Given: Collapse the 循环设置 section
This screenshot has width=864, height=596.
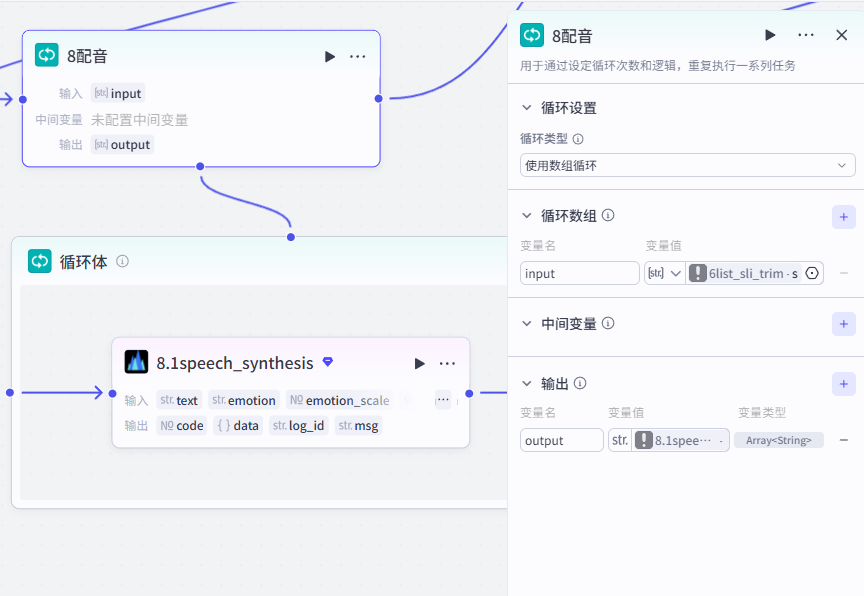Looking at the screenshot, I should [527, 107].
